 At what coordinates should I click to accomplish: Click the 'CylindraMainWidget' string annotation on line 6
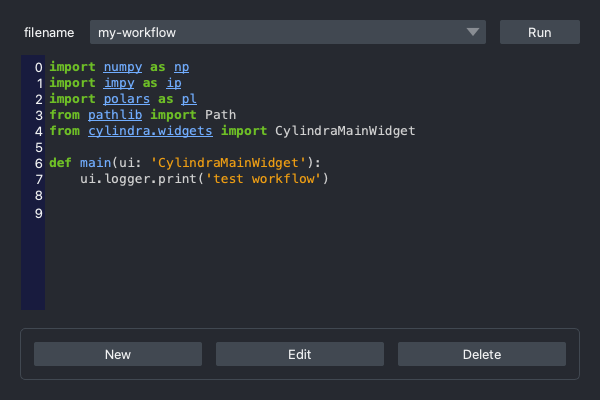click(x=228, y=163)
